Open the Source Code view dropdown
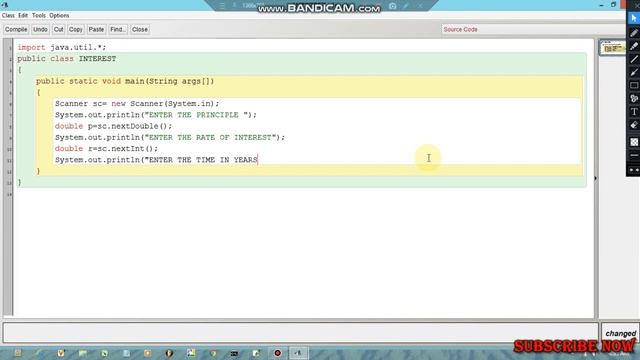Screen dimensions: 640x360 533,29
